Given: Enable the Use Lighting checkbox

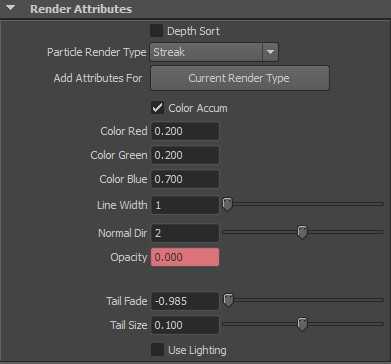Looking at the screenshot, I should [157, 350].
